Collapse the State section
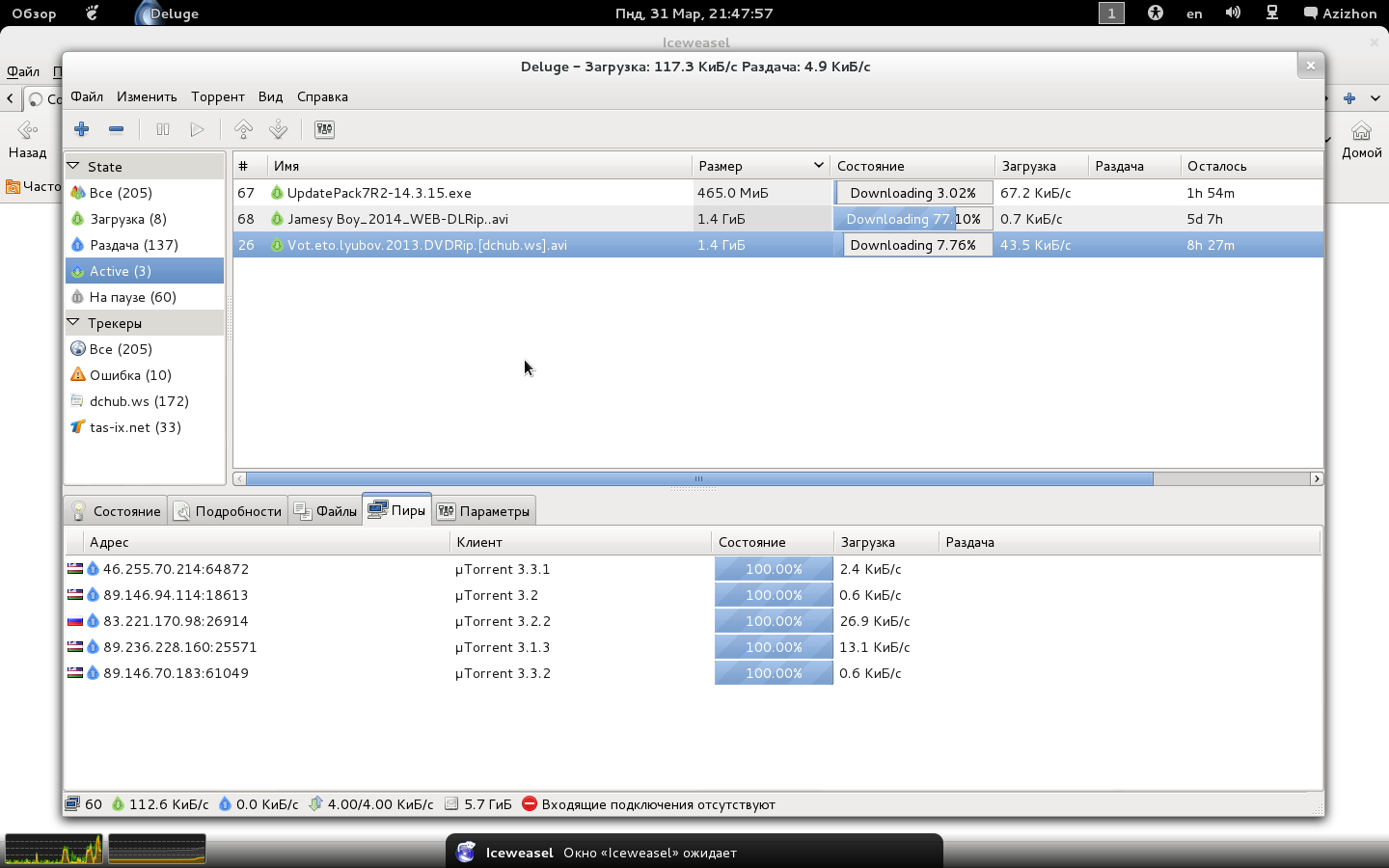The width and height of the screenshot is (1389, 868). (73, 166)
